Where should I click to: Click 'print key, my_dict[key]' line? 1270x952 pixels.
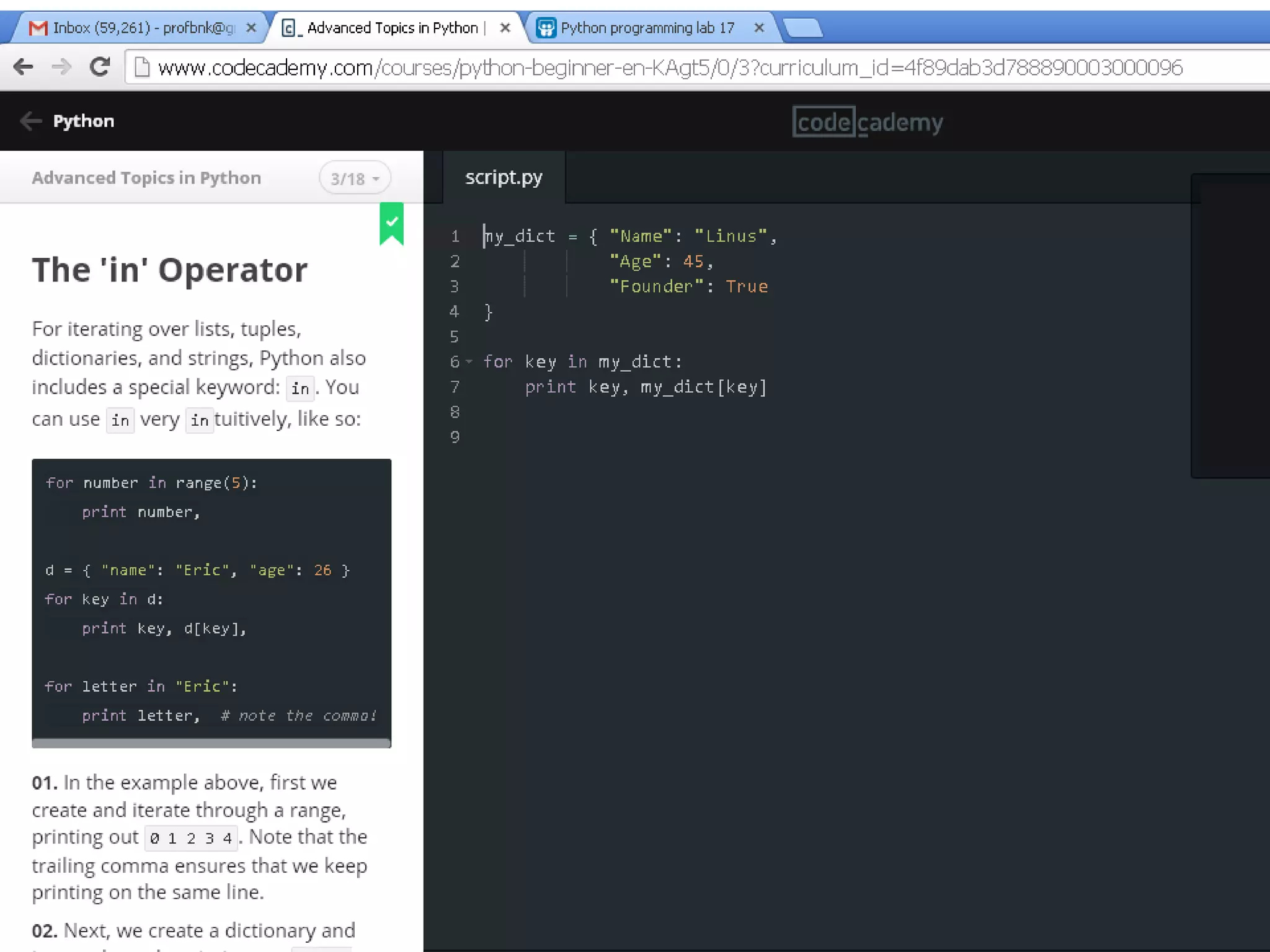[646, 387]
